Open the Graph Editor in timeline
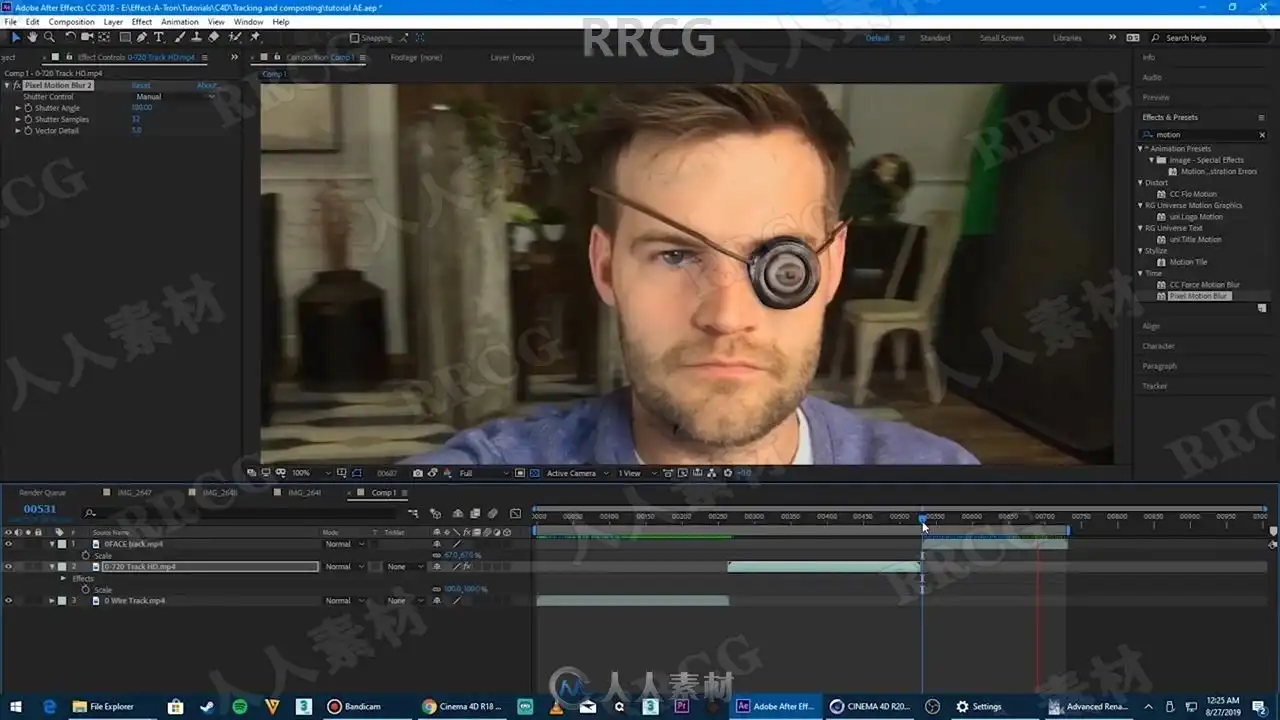The width and height of the screenshot is (1280, 720). (x=515, y=513)
